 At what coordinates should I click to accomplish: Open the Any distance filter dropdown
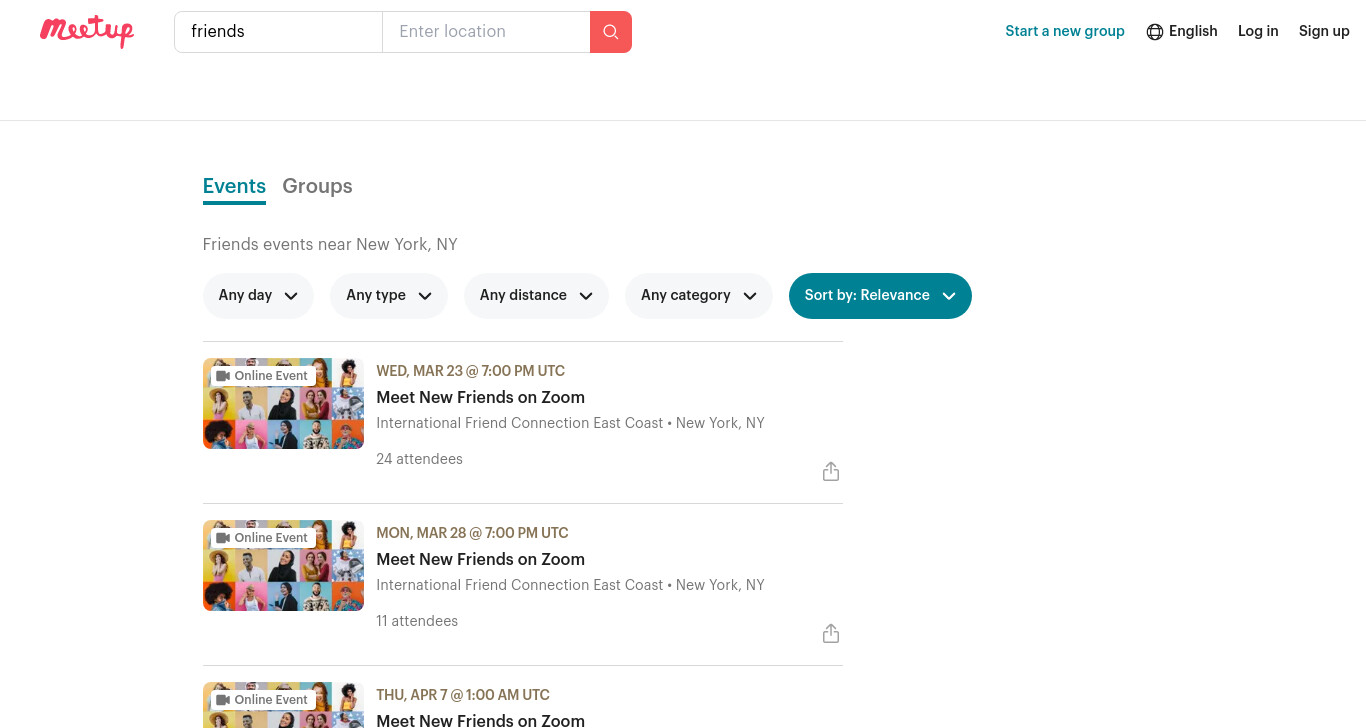tap(536, 296)
